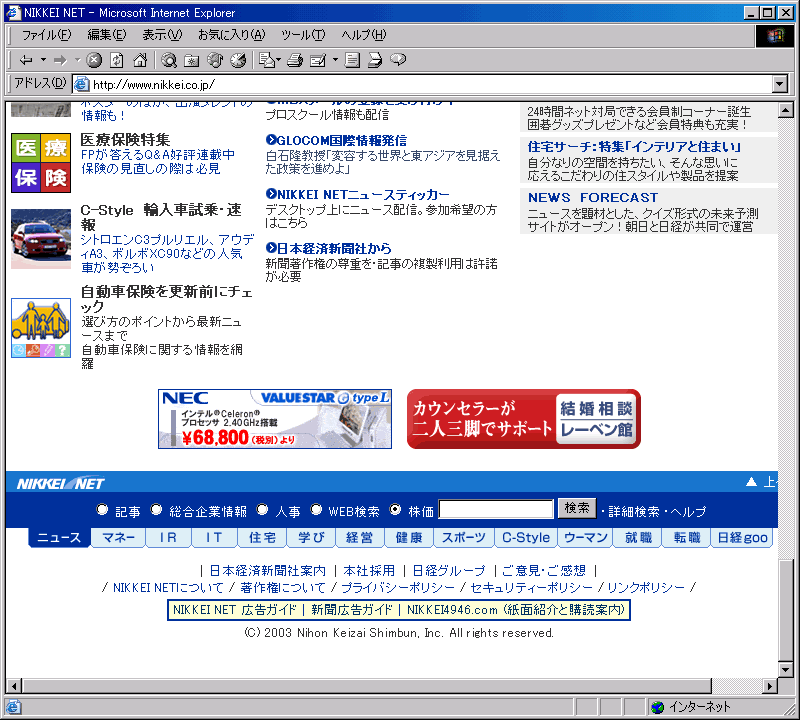The width and height of the screenshot is (800, 720).
Task: Open the プライバシーポリシー footer link
Action: [397, 588]
